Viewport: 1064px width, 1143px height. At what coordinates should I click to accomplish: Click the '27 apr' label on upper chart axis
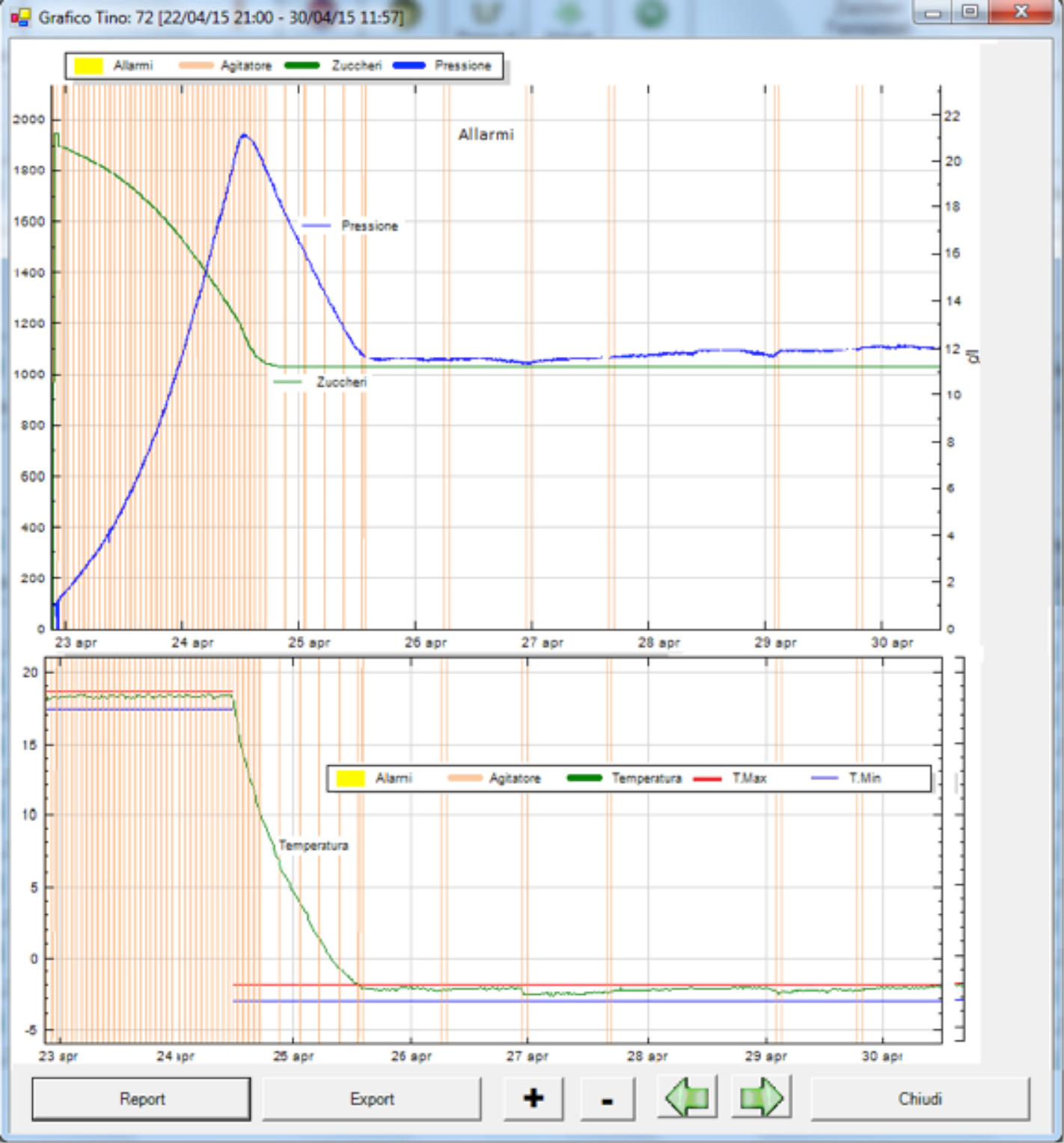[x=542, y=643]
